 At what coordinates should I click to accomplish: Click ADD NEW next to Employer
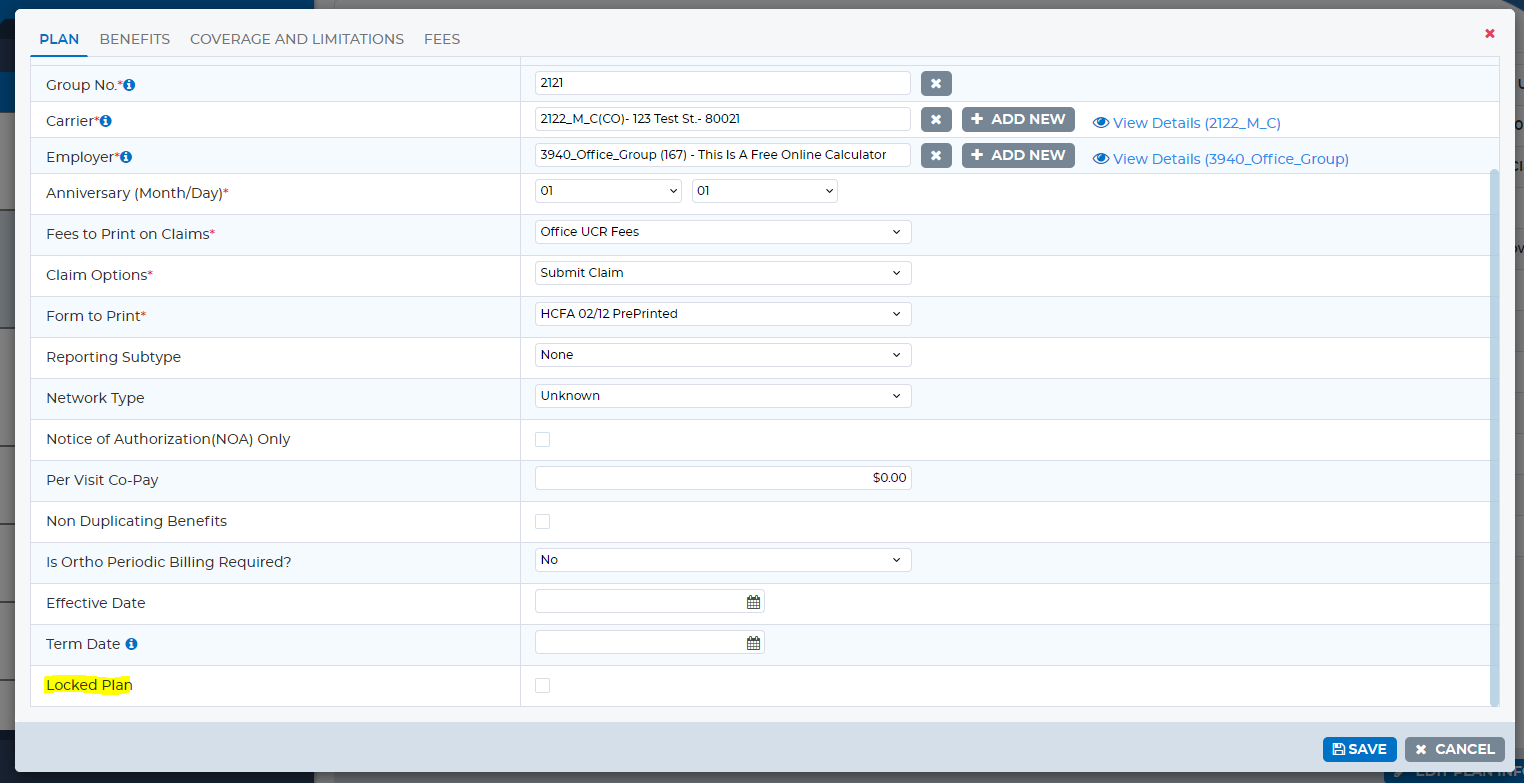point(1018,155)
